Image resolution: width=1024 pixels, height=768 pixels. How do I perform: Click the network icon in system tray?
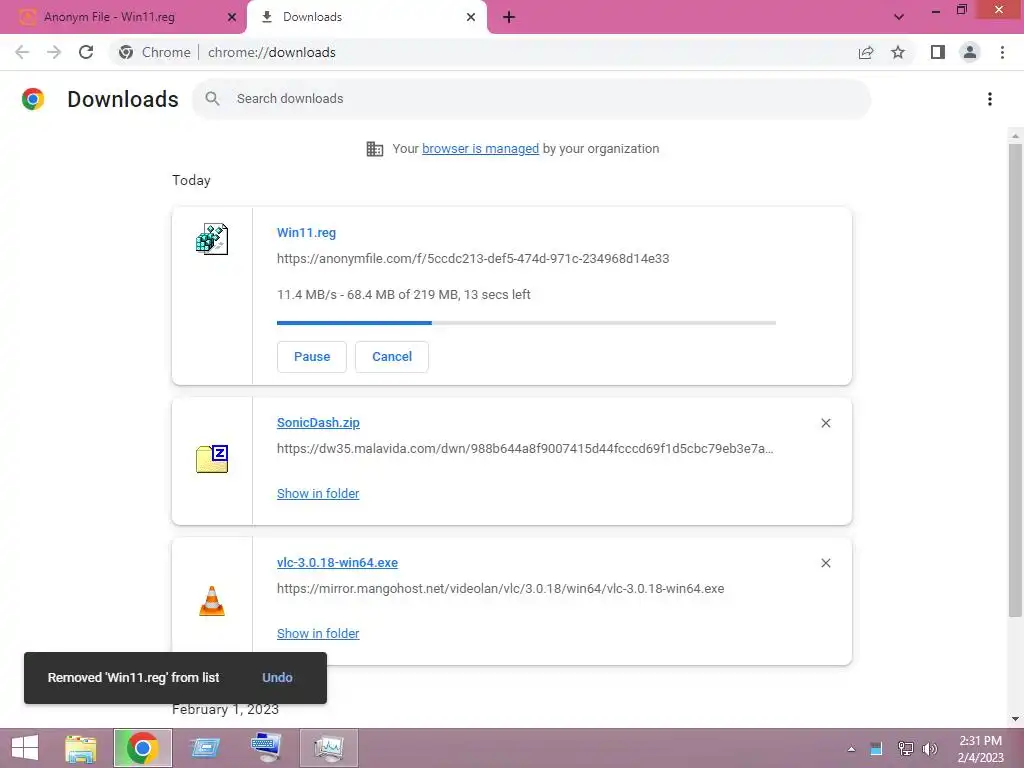pyautogui.click(x=905, y=749)
